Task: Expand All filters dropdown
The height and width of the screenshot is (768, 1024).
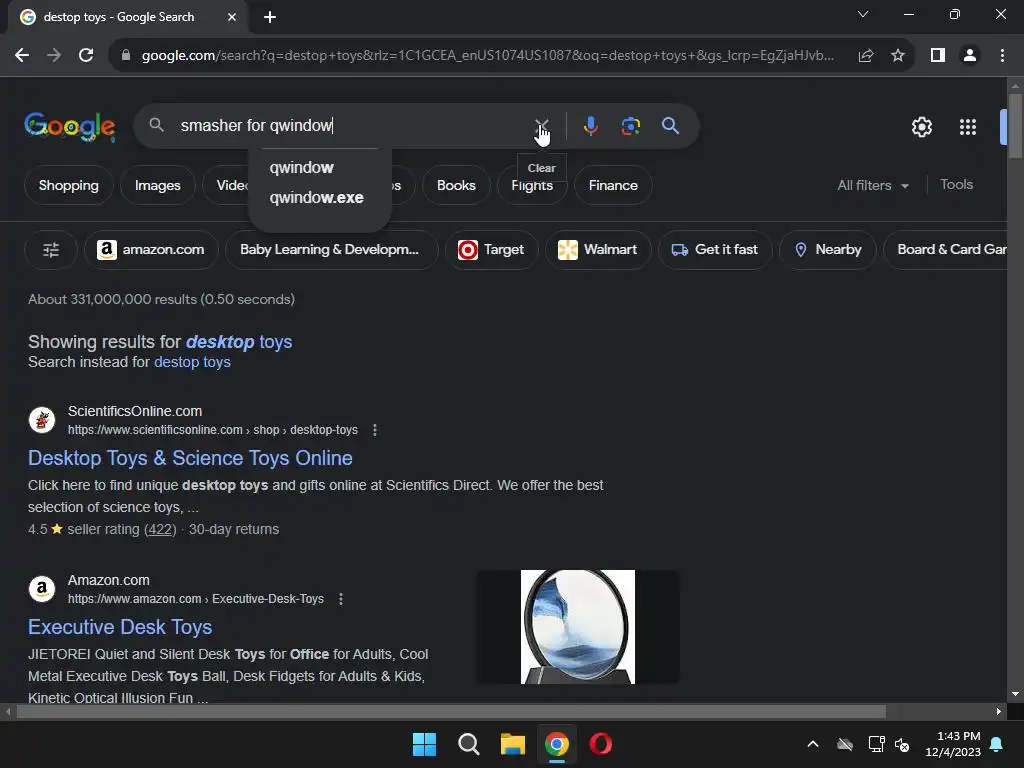Action: click(x=873, y=185)
